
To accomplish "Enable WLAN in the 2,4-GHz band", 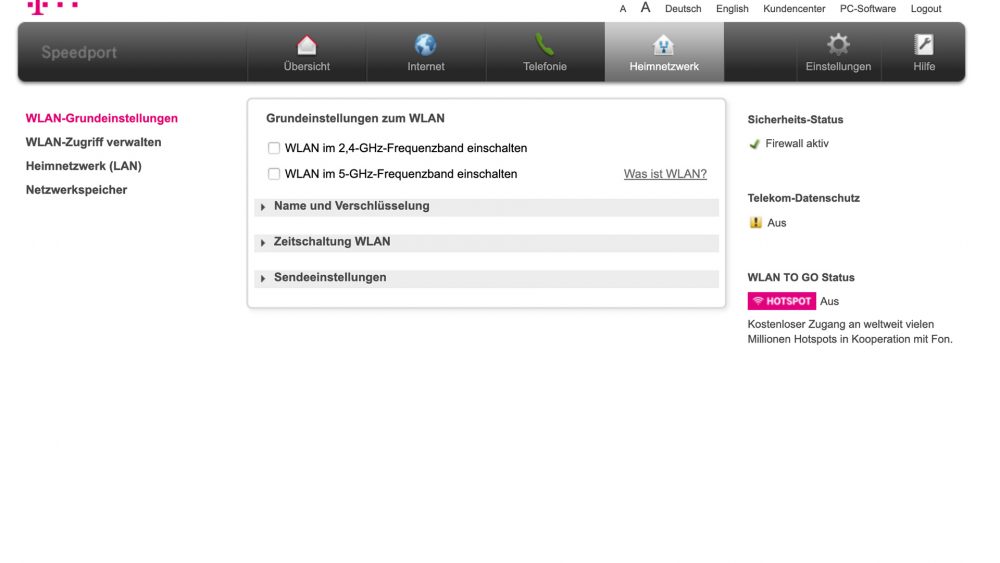I will point(274,148).
